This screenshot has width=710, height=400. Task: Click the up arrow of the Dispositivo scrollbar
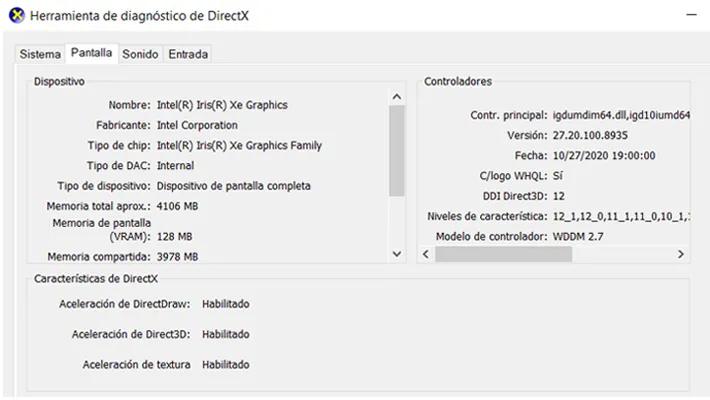point(397,97)
